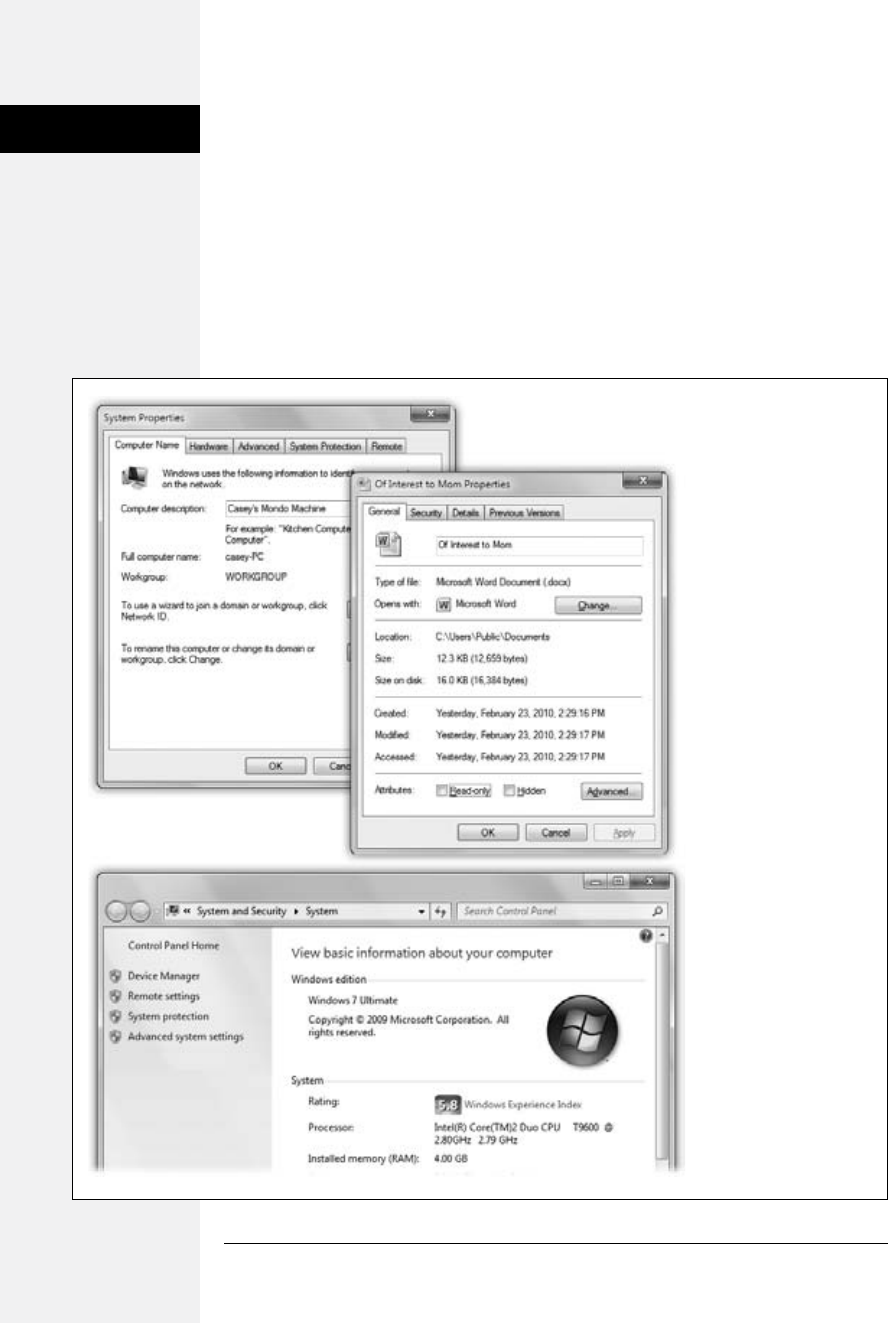Image resolution: width=888 pixels, height=1323 pixels.
Task: Open the Advanced attributes button
Action: pyautogui.click(x=611, y=791)
